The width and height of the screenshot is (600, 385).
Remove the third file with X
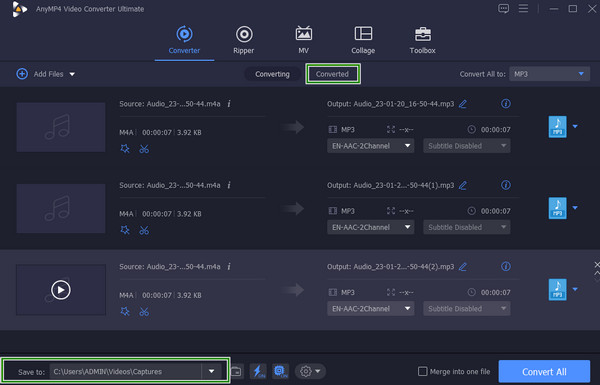(x=597, y=264)
